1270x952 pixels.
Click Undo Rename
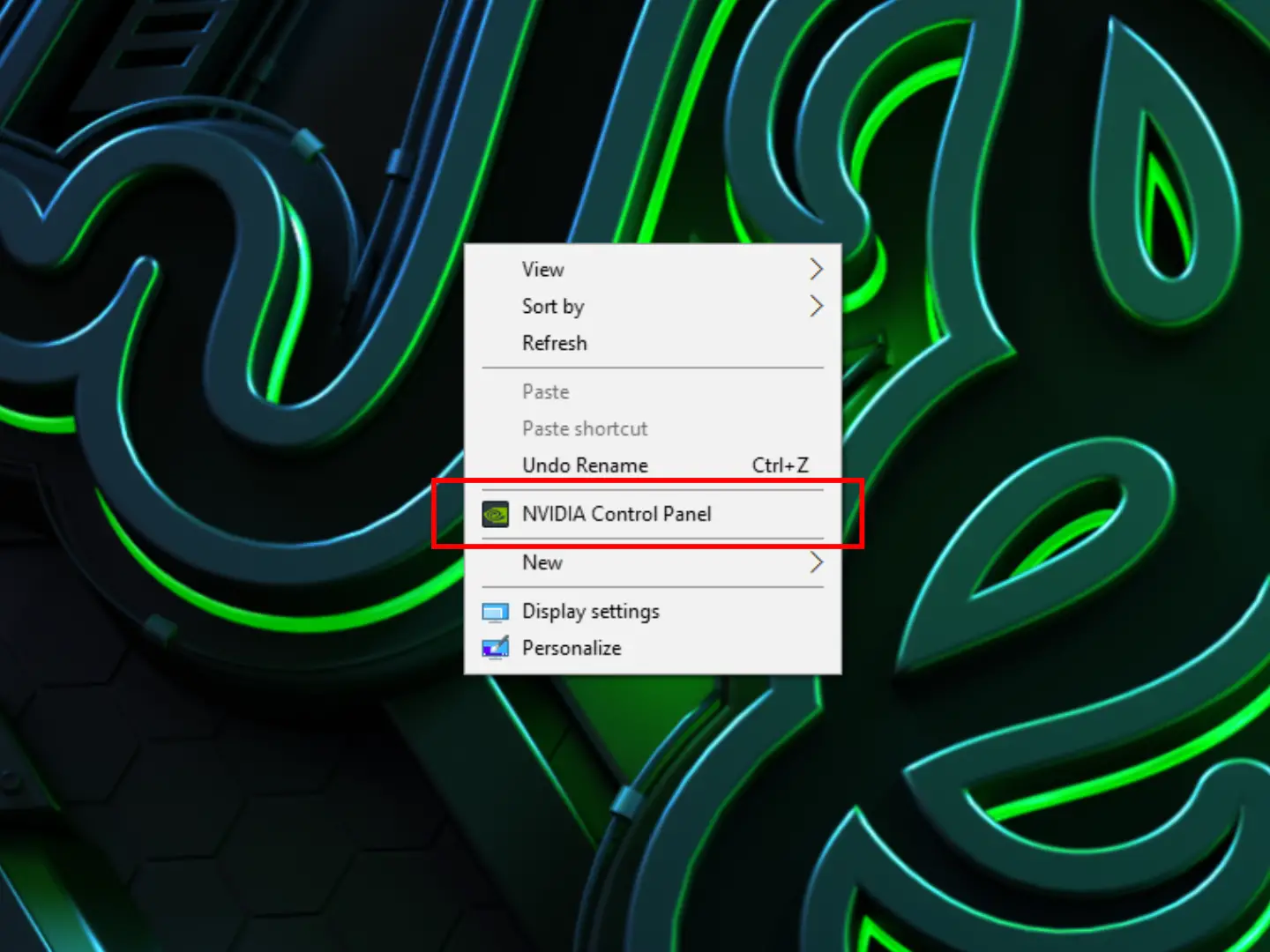coord(585,465)
